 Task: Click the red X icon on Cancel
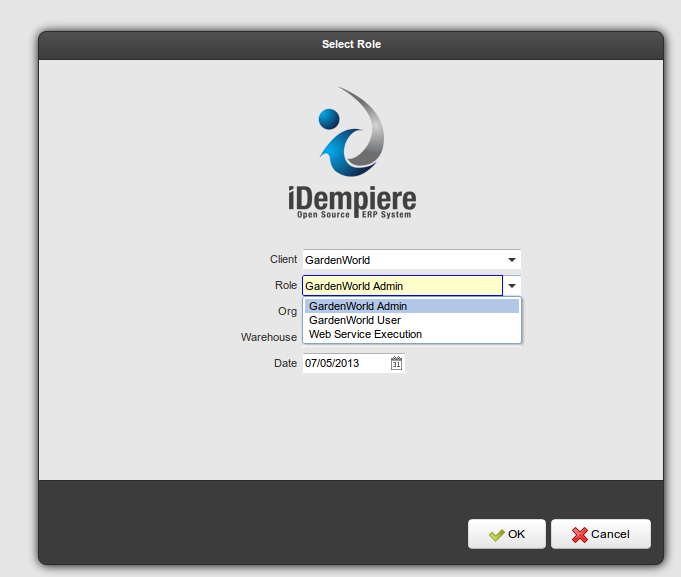point(580,535)
